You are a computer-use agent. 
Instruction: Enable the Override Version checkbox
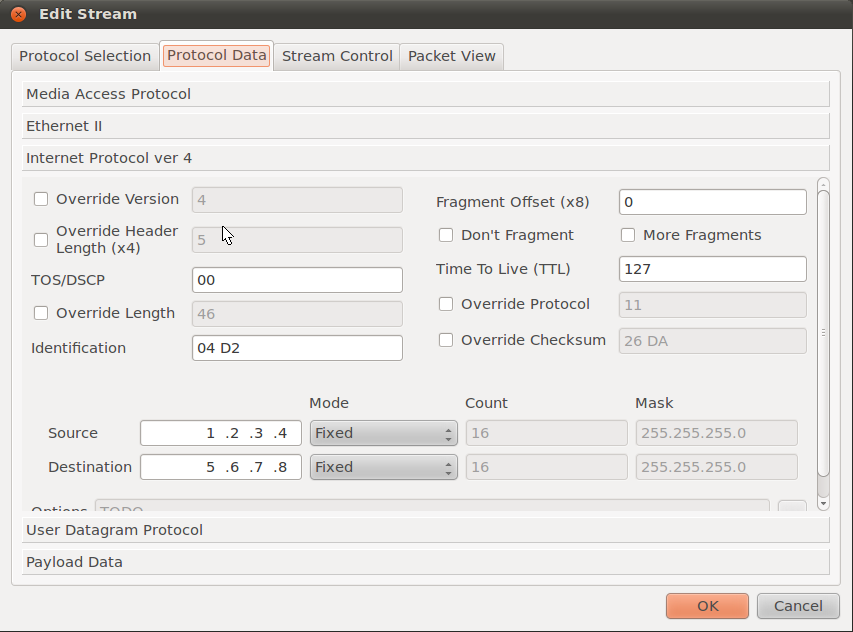[x=41, y=199]
